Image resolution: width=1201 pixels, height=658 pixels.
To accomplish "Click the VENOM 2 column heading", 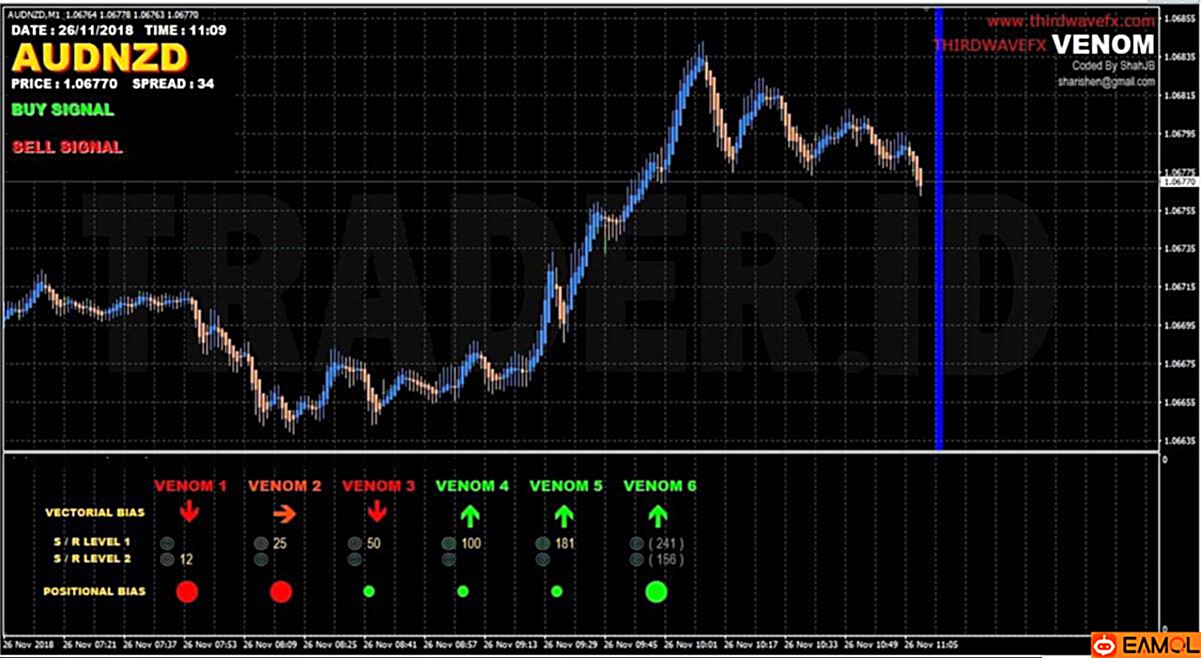I will point(285,486).
